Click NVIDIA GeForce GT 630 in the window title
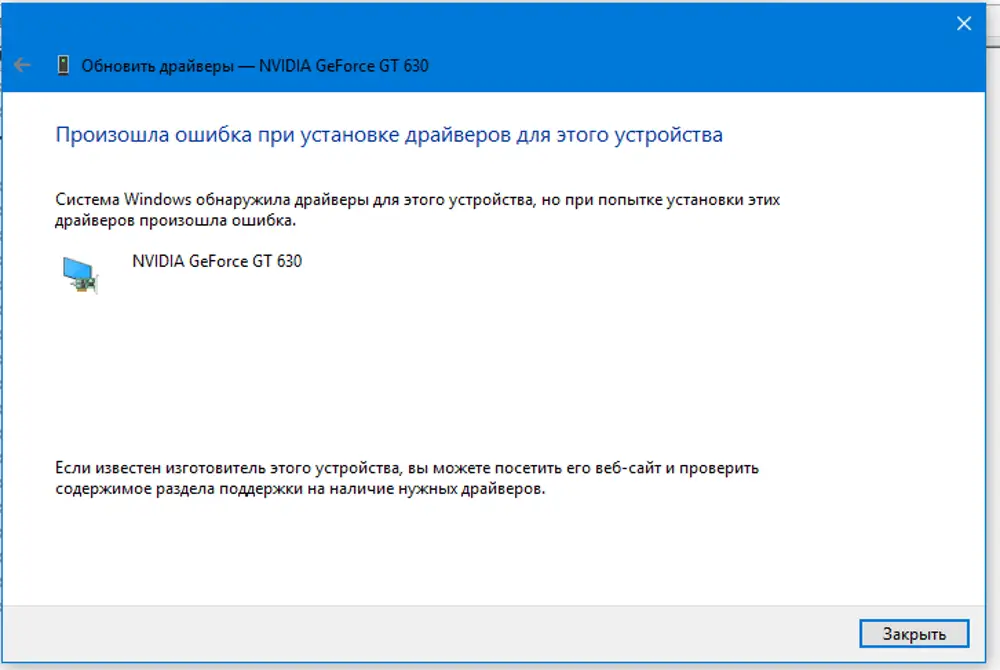 pos(344,66)
